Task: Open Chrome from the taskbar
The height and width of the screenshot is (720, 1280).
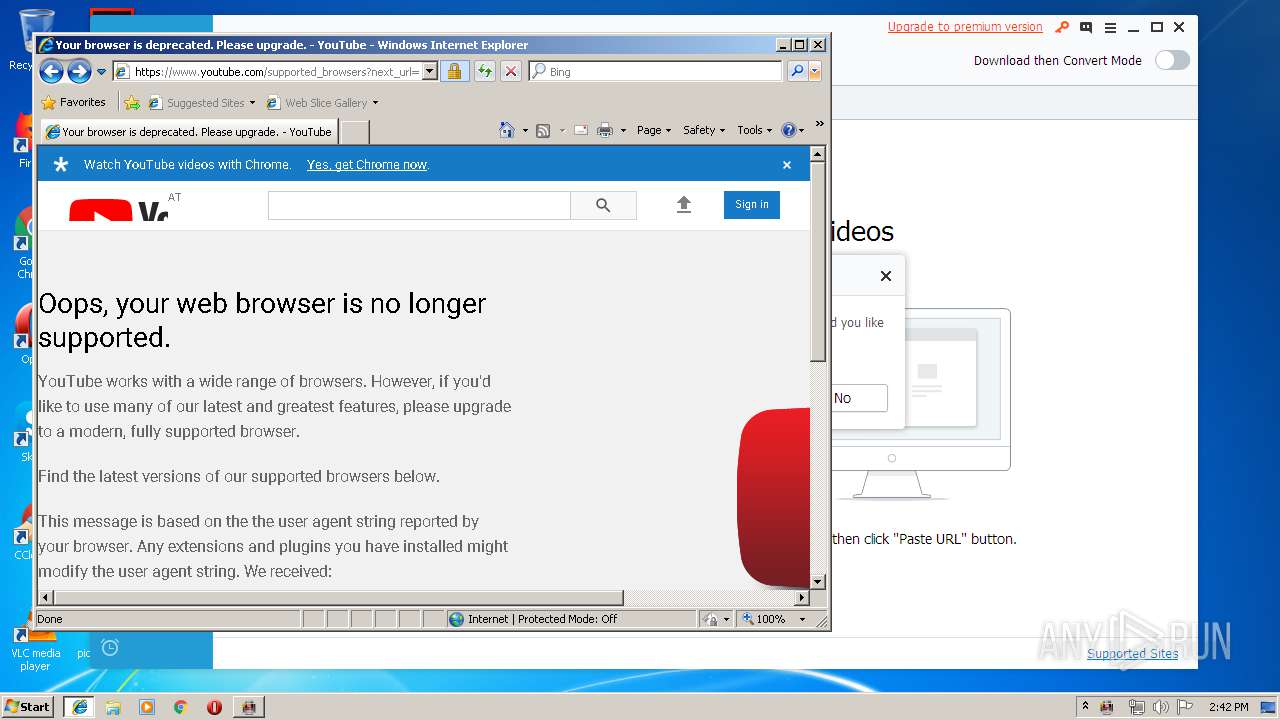Action: point(180,707)
